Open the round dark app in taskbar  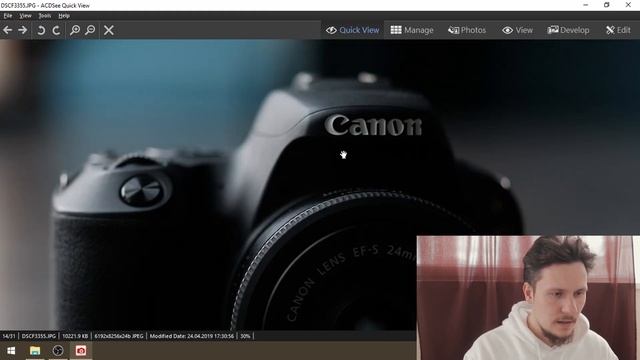58,351
